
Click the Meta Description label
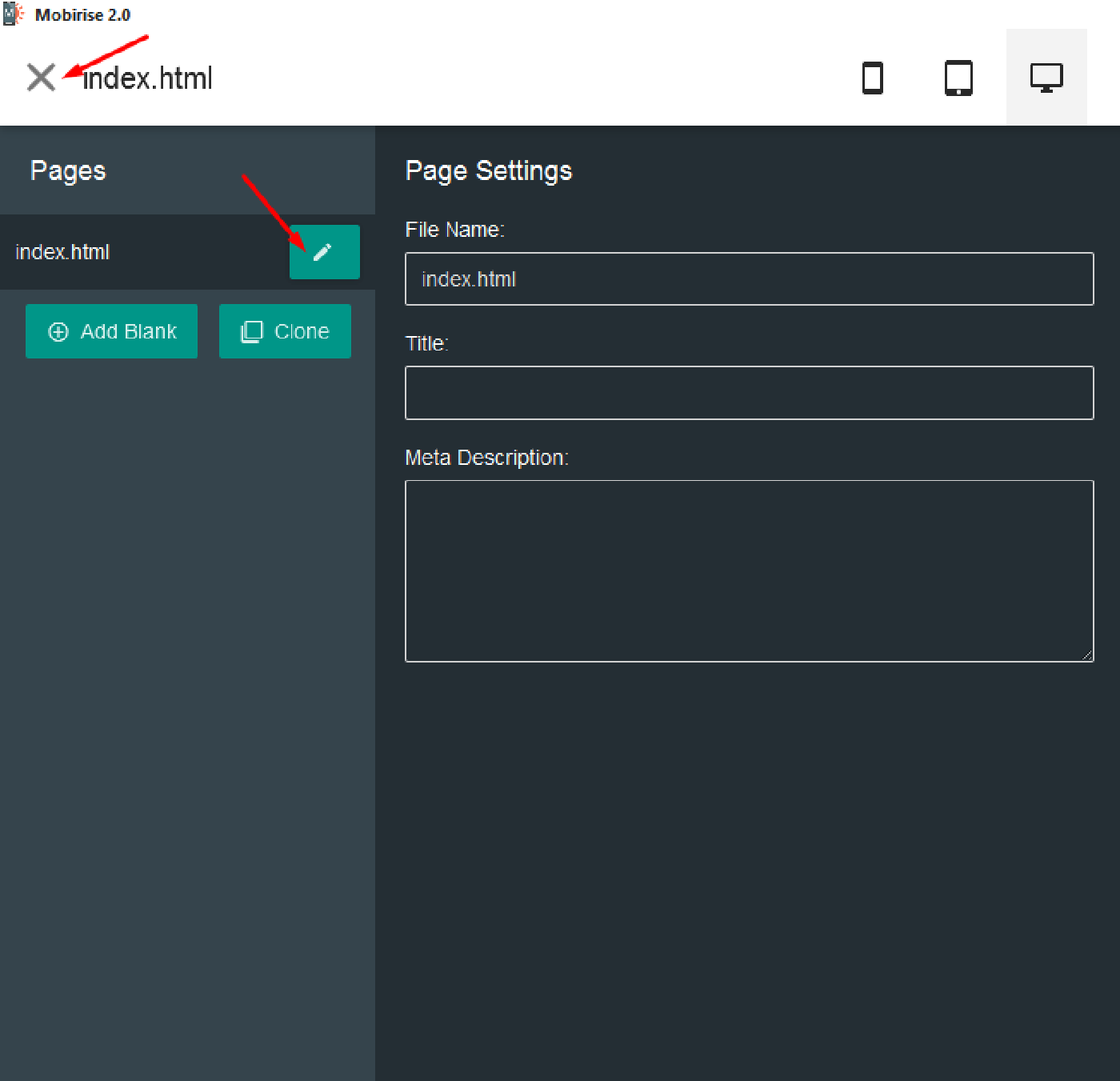[486, 458]
